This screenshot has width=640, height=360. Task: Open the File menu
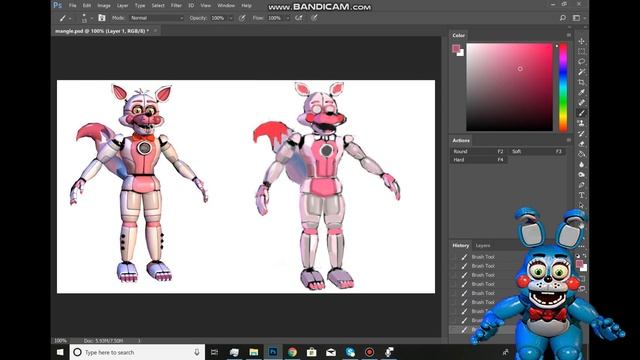[x=73, y=6]
